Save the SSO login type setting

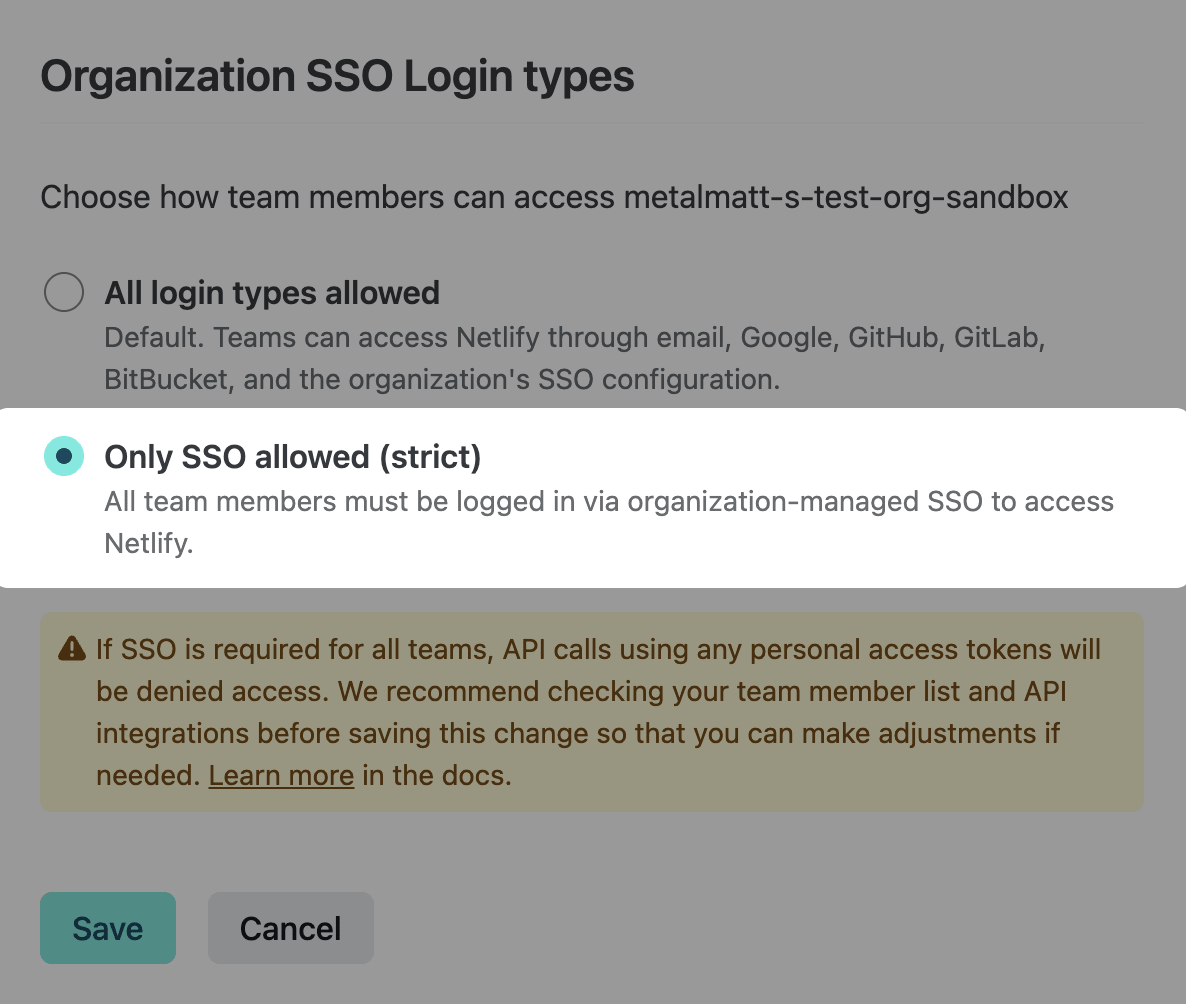(x=108, y=928)
